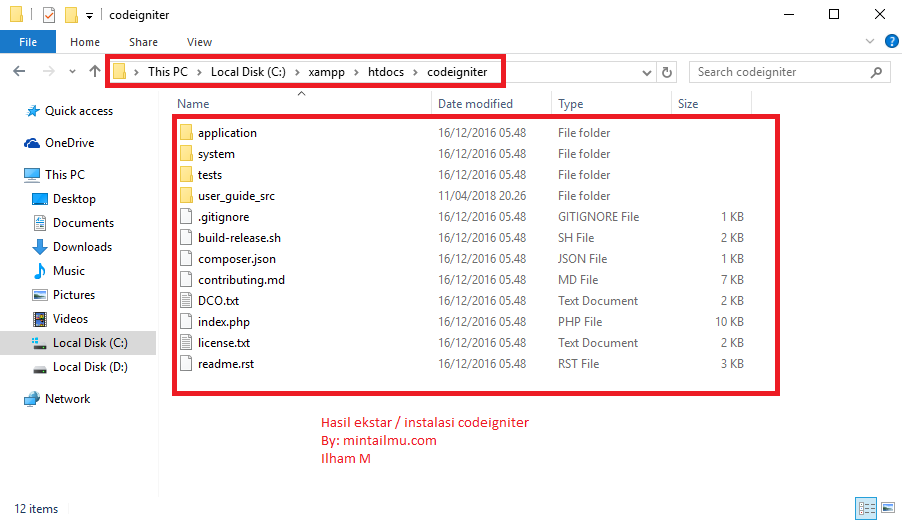Select codeigniter in the breadcrumb path

tap(457, 72)
